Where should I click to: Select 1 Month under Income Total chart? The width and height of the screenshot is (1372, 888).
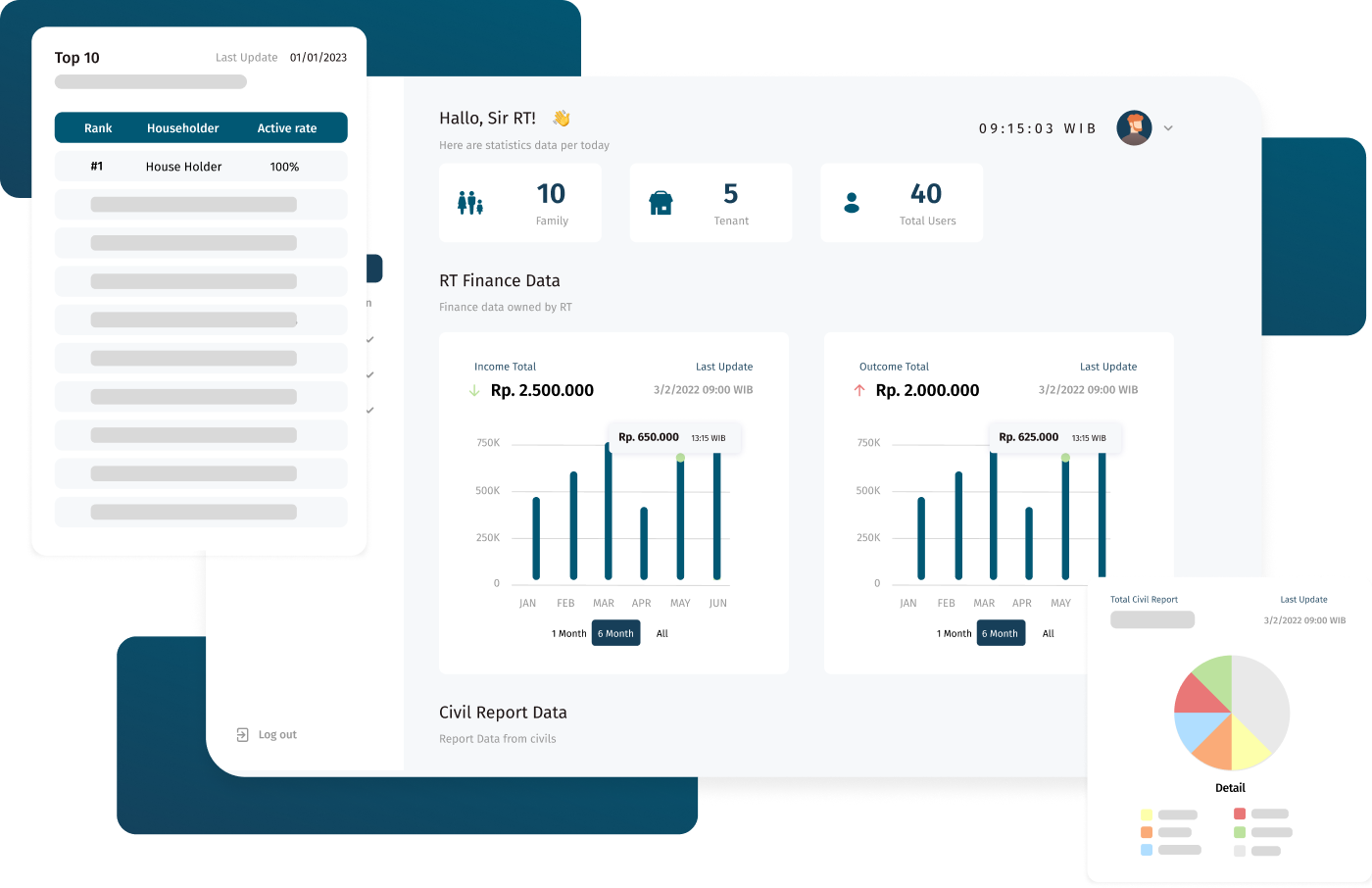(568, 633)
